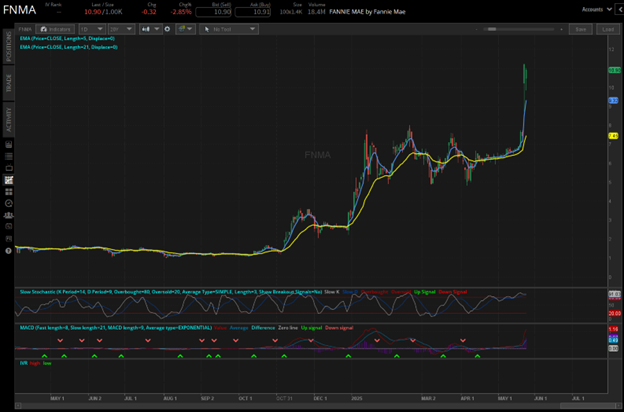Click the Load button
Image resolution: width=624 pixels, height=412 pixels.
click(x=608, y=29)
